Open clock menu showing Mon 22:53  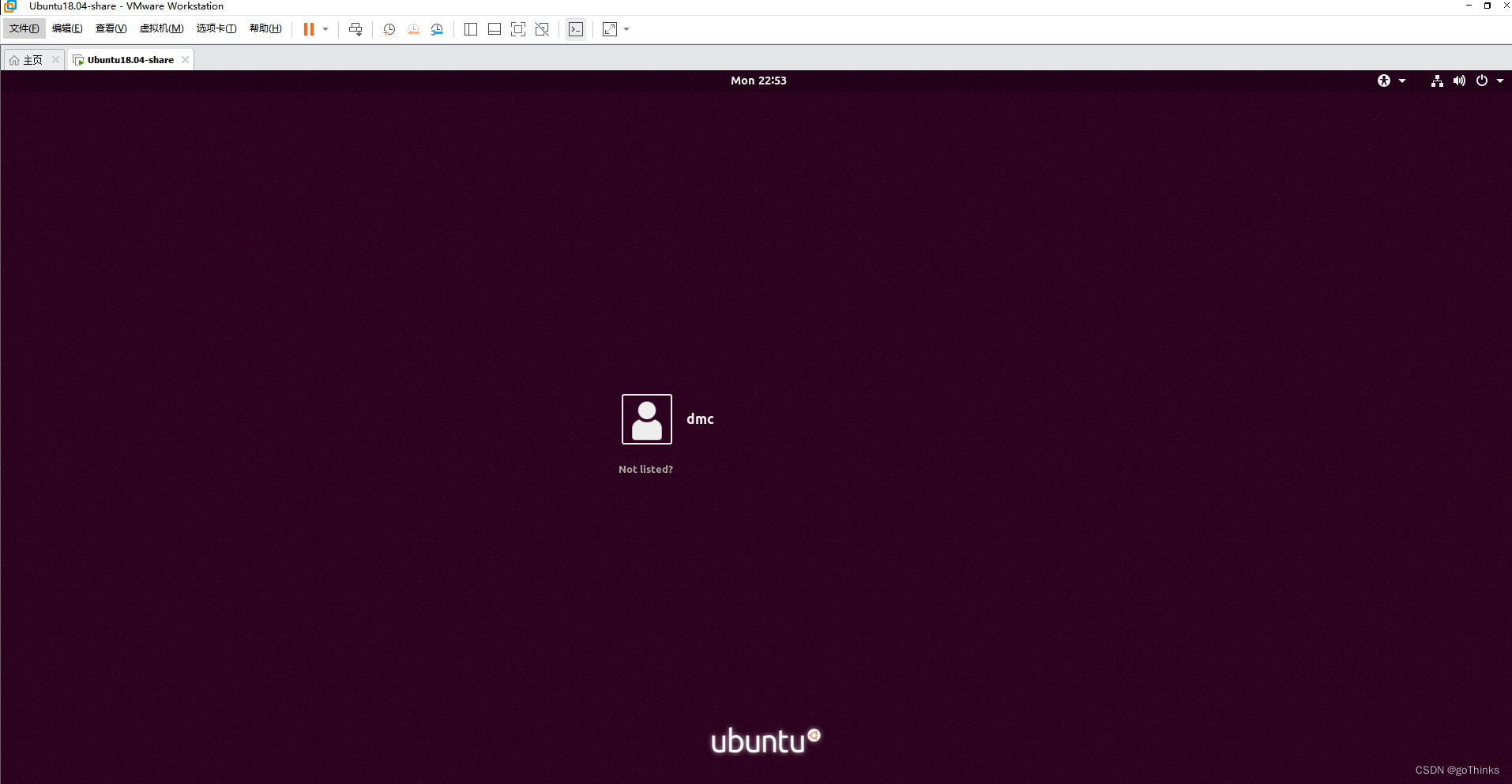click(758, 81)
